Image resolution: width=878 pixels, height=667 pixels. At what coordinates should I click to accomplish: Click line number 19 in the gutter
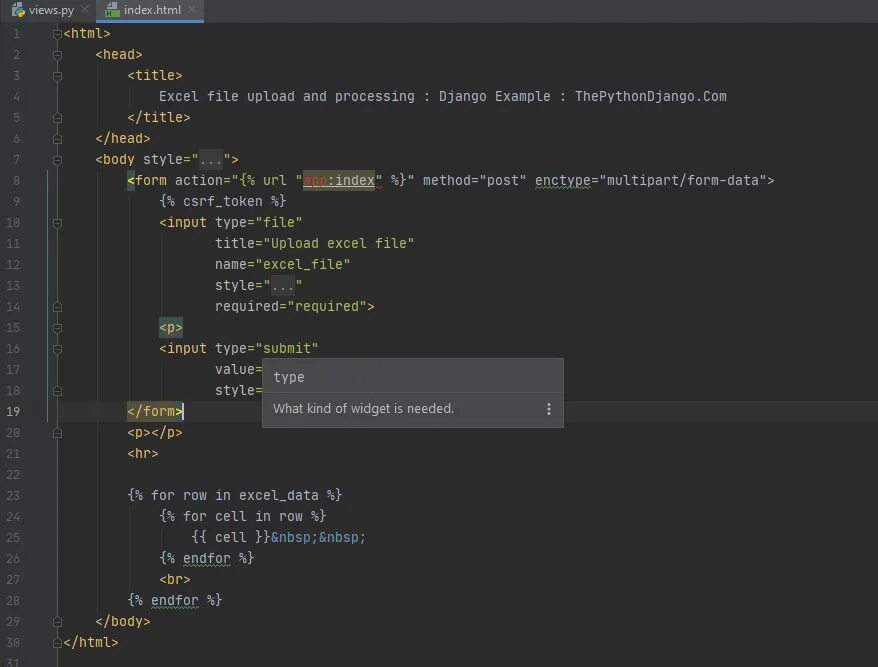click(13, 412)
